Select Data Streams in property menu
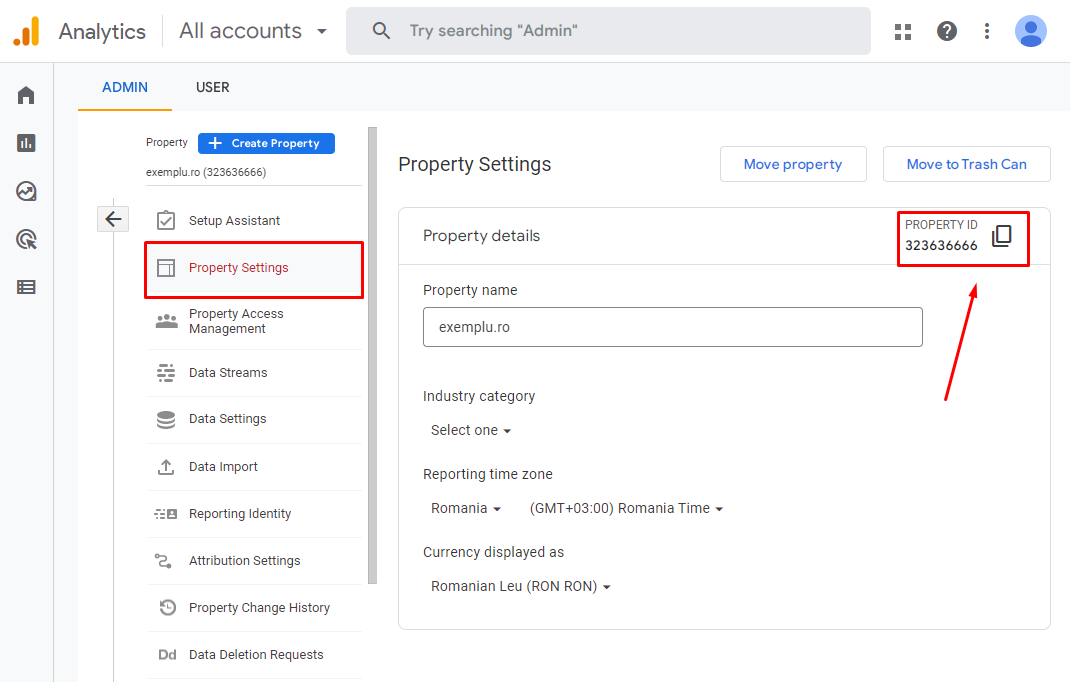 [228, 373]
